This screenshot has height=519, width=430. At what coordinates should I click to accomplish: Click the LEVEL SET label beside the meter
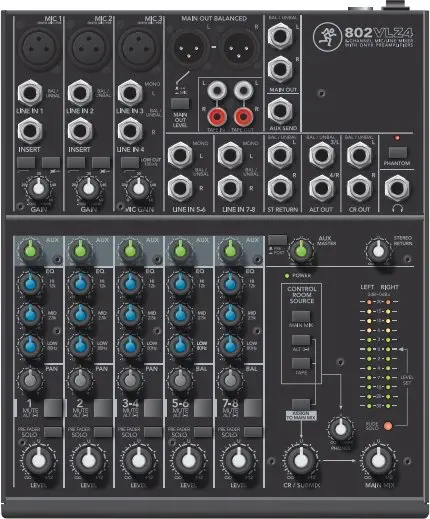click(407, 380)
